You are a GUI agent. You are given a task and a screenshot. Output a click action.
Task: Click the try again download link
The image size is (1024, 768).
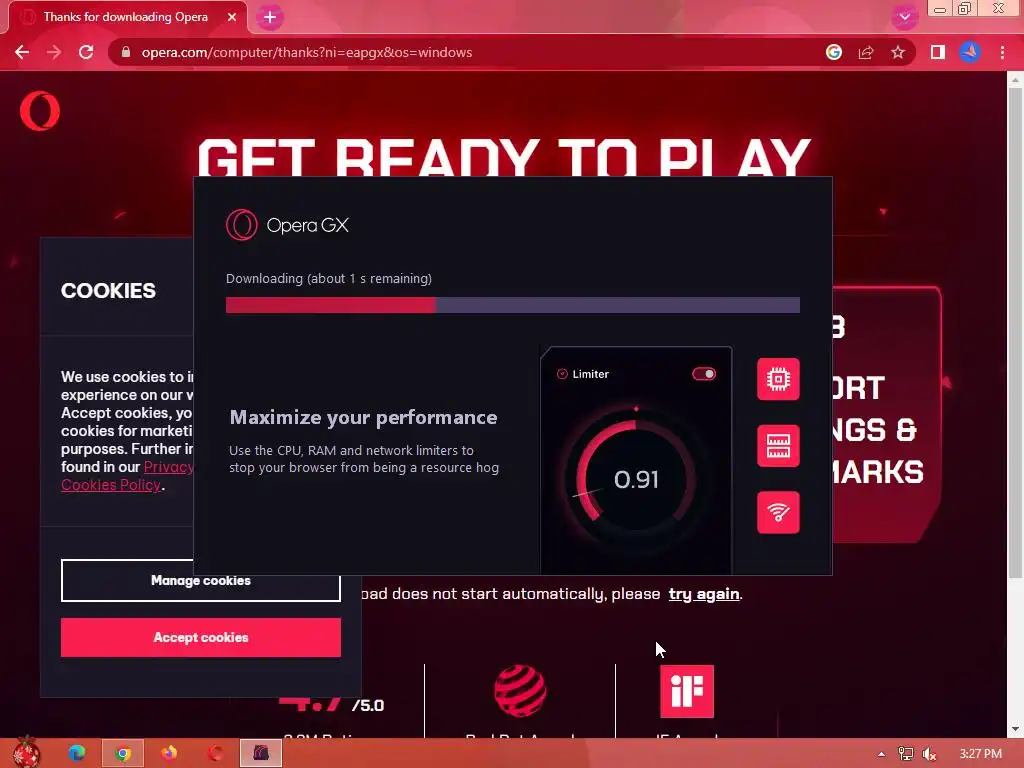[704, 594]
